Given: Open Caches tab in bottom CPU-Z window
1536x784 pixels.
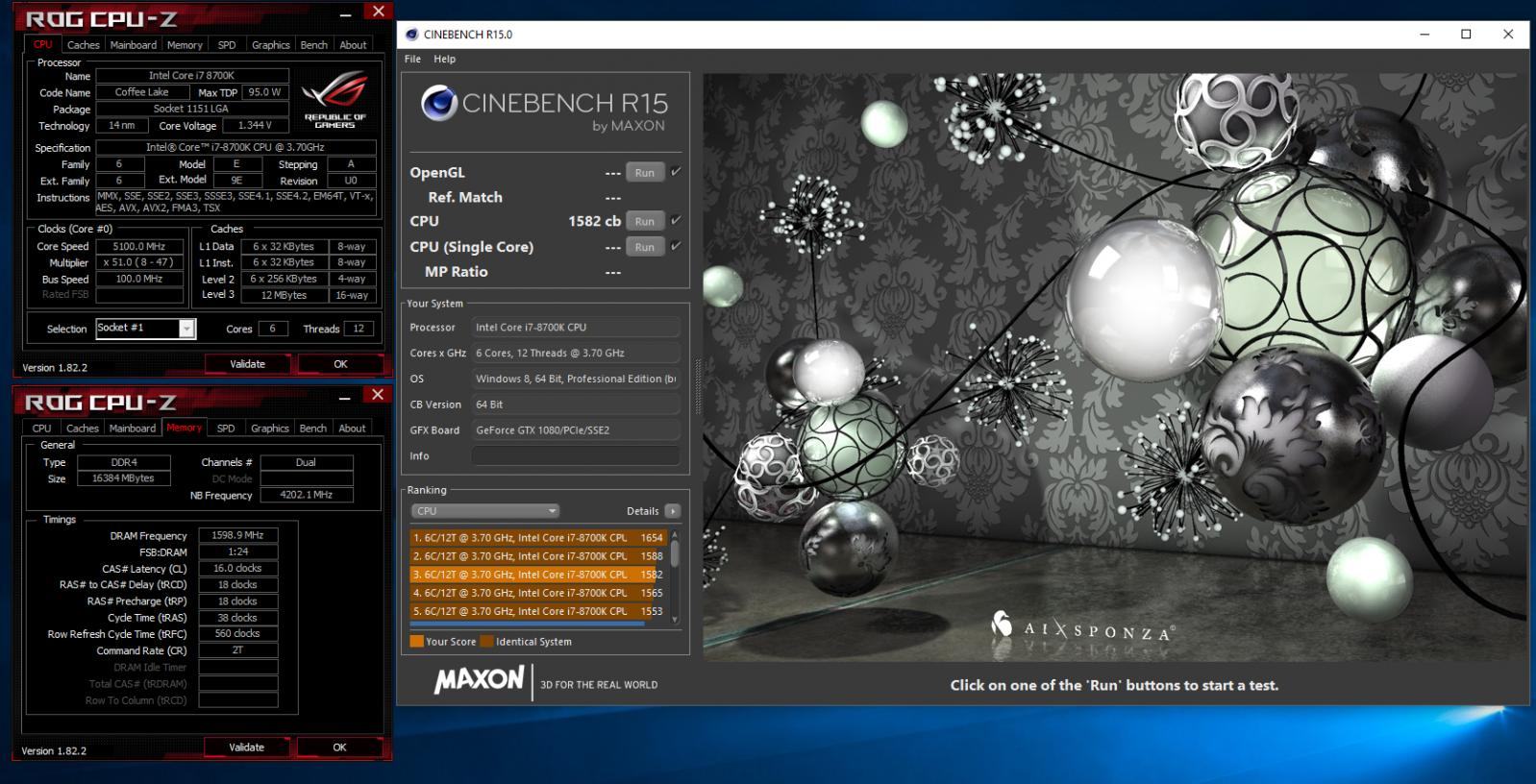Looking at the screenshot, I should point(83,429).
